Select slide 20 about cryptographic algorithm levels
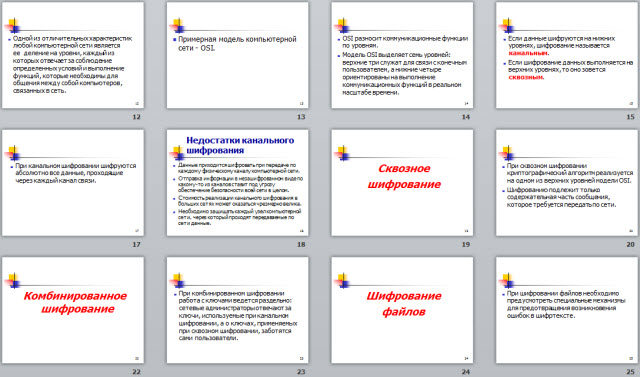Viewport: 640px width, 377px height. 567,183
